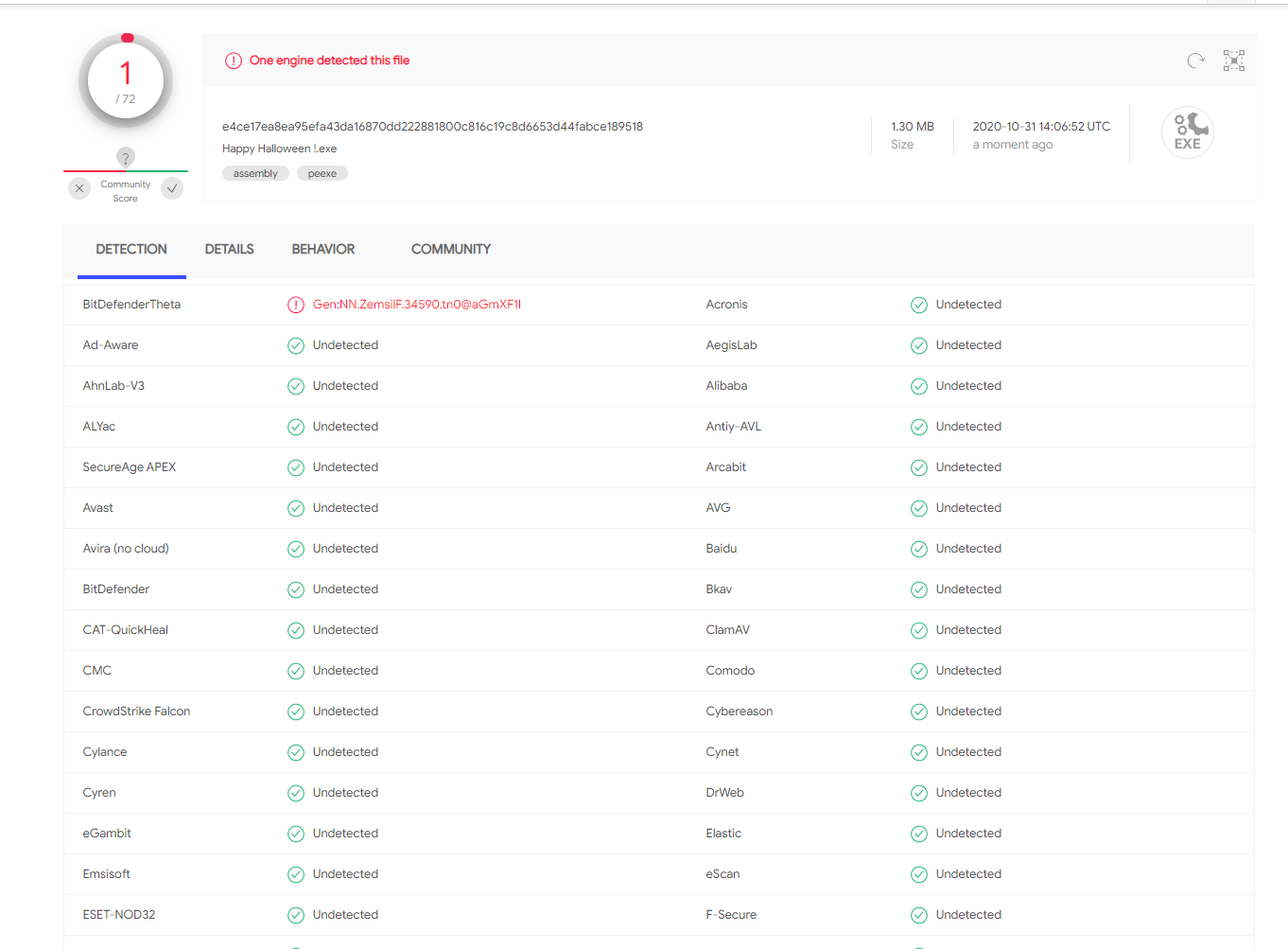Viewport: 1288px width, 949px height.
Task: Click the BitDefenderTheta engine name
Action: click(131, 305)
